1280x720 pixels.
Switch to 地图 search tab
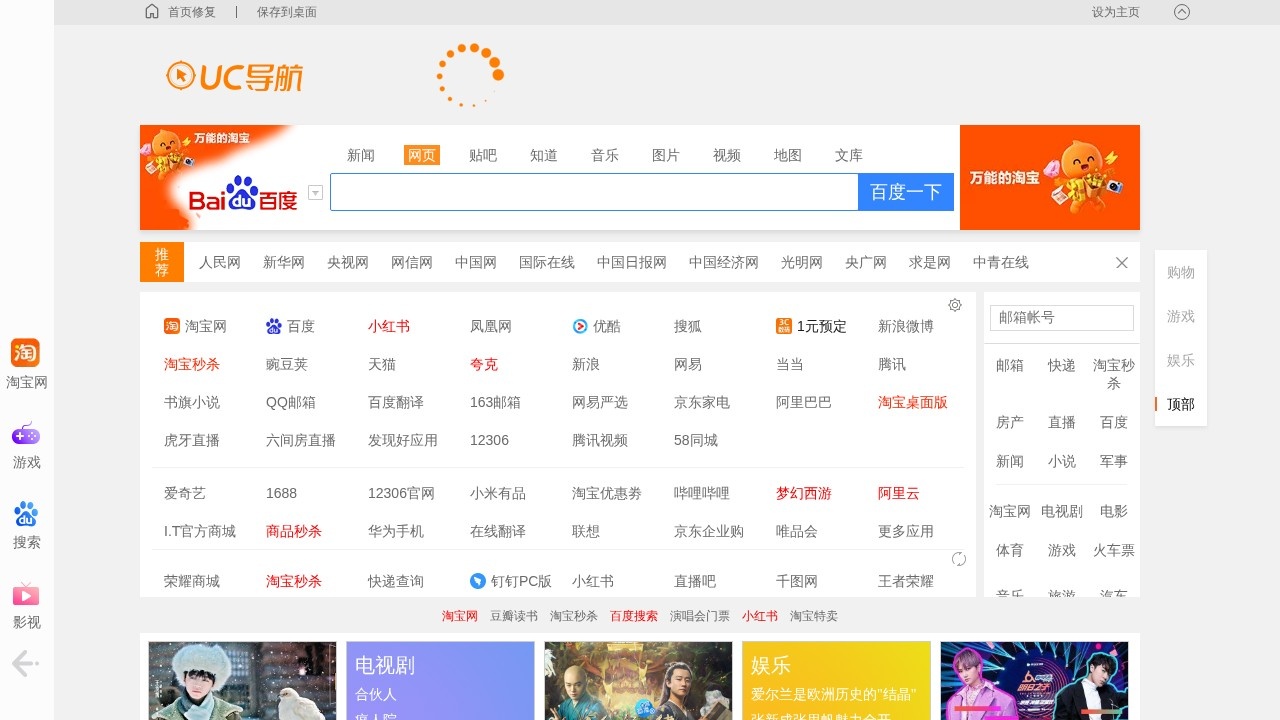pos(788,155)
